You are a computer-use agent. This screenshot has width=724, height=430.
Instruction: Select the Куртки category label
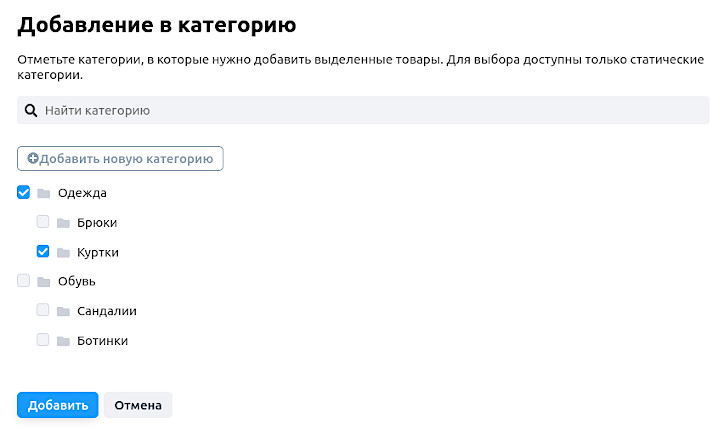click(98, 253)
